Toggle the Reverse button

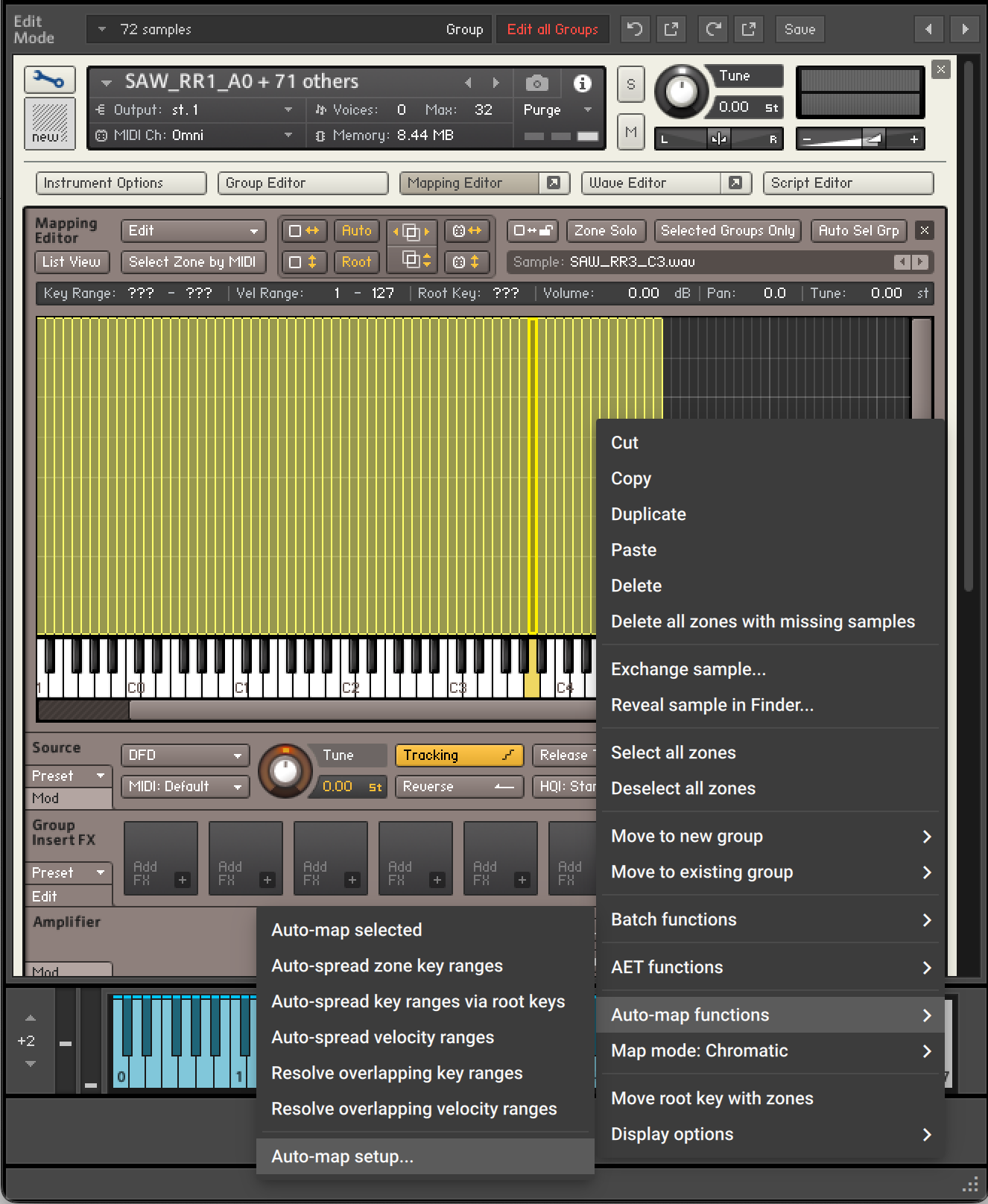(x=459, y=786)
